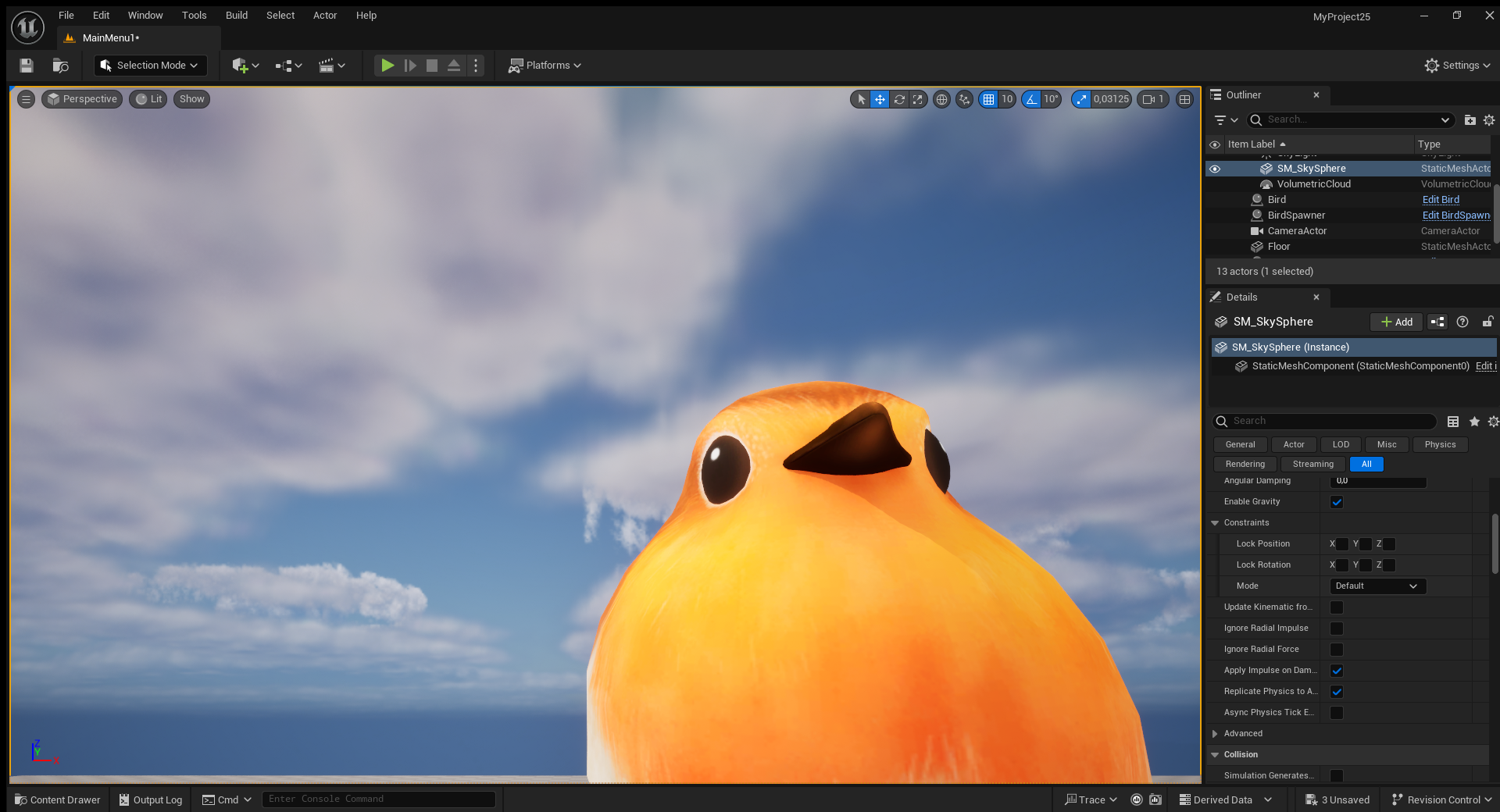Toggle rotation angle snapping
1500x812 pixels.
coord(1031,99)
